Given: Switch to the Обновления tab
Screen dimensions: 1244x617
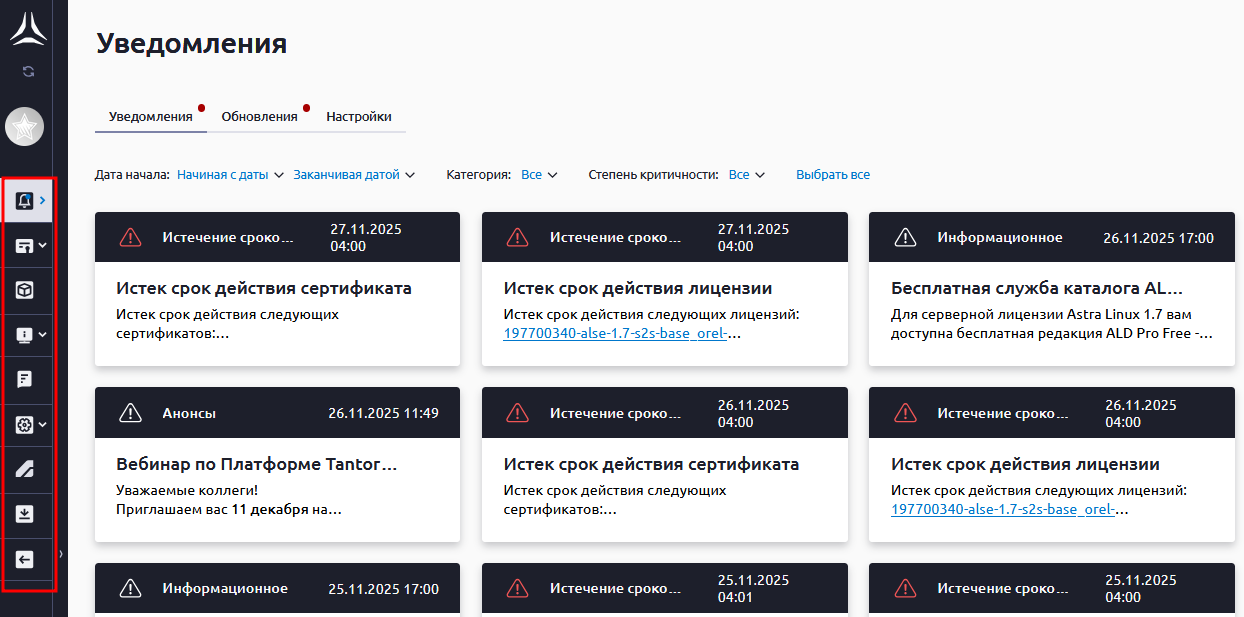Looking at the screenshot, I should tap(259, 117).
